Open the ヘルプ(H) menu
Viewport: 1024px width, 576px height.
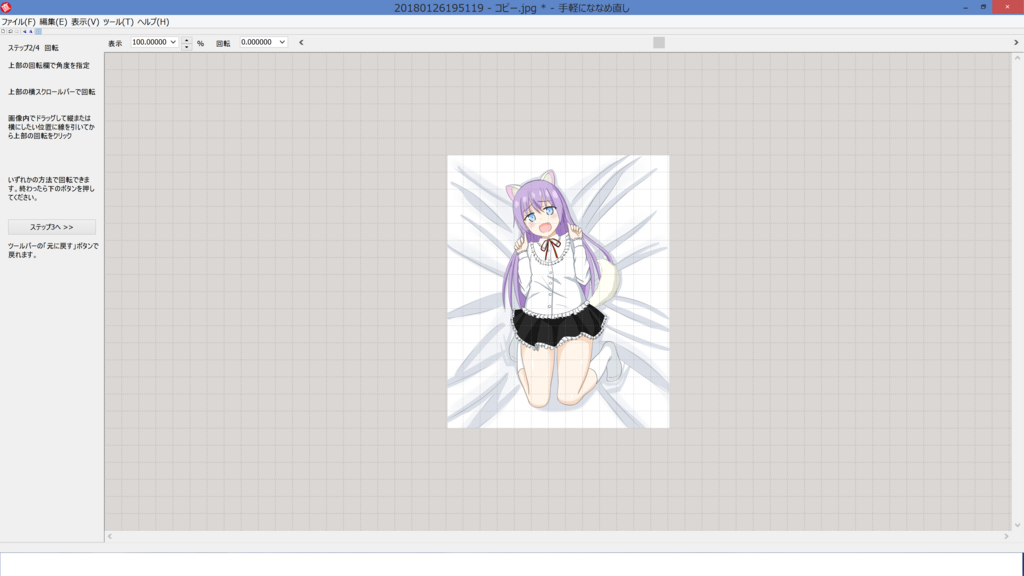coord(153,22)
